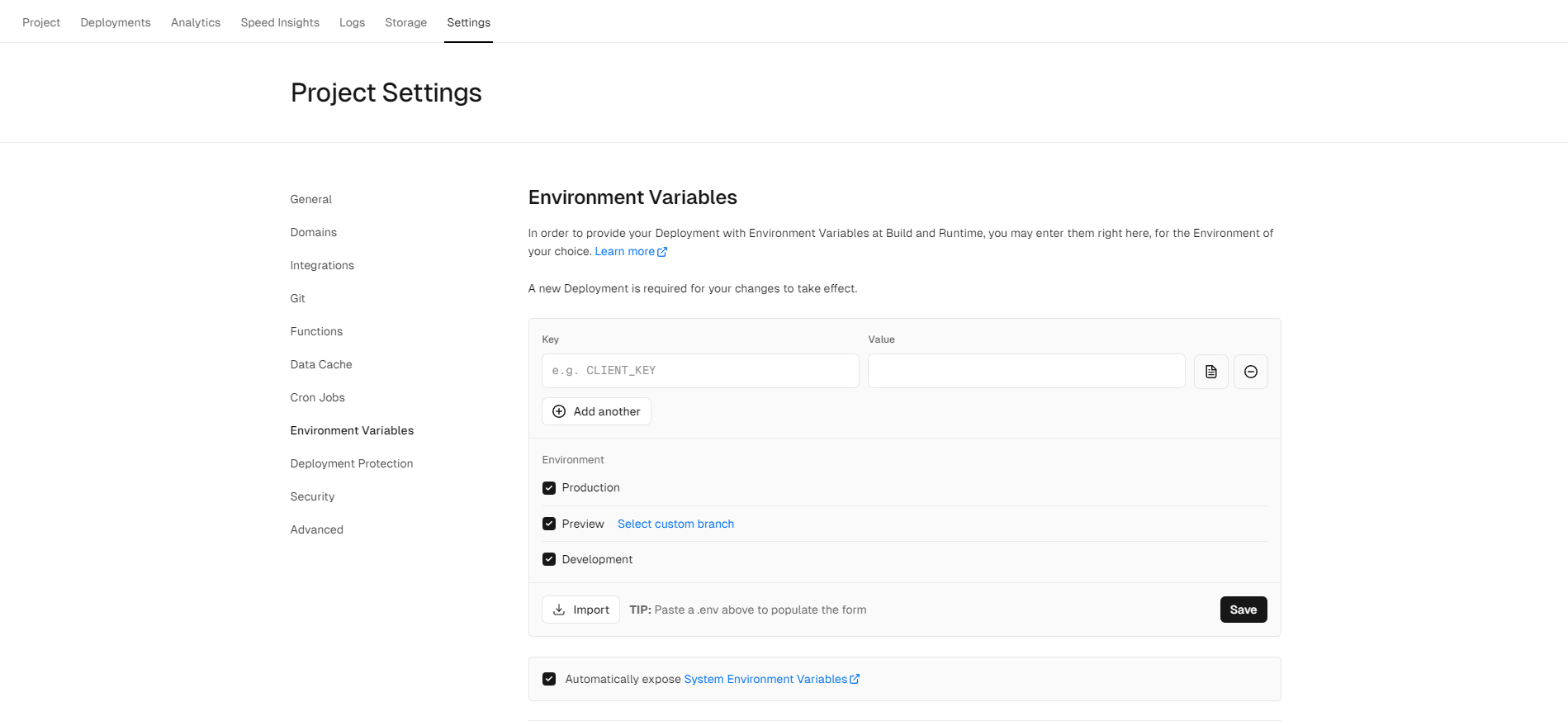Toggle the Preview environment checkbox

pos(549,524)
